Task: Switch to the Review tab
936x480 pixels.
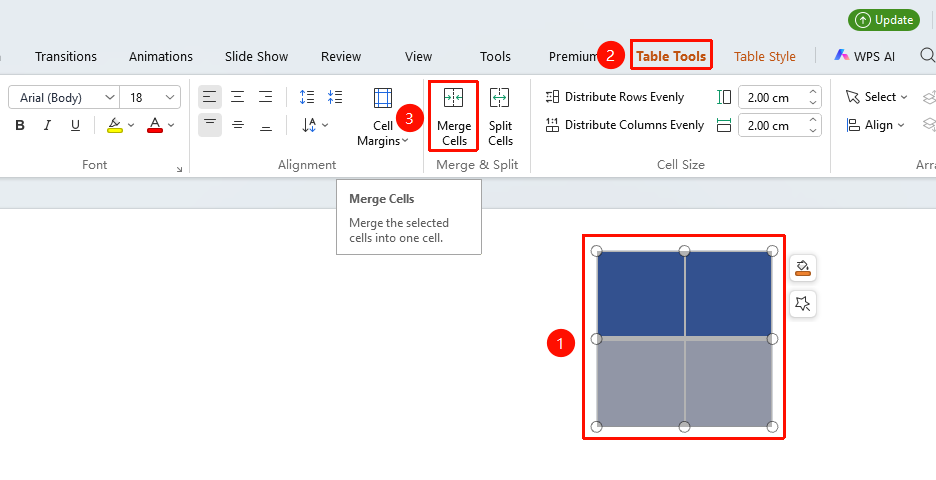Action: pyautogui.click(x=341, y=56)
